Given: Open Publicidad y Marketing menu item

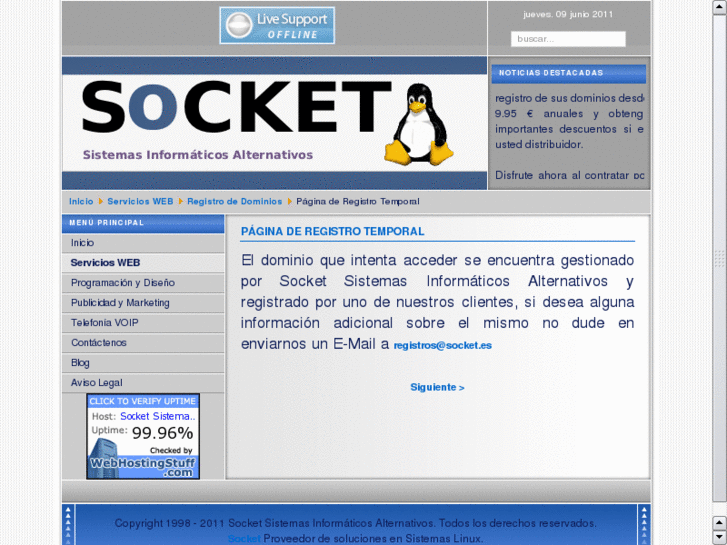Looking at the screenshot, I should 143,303.
